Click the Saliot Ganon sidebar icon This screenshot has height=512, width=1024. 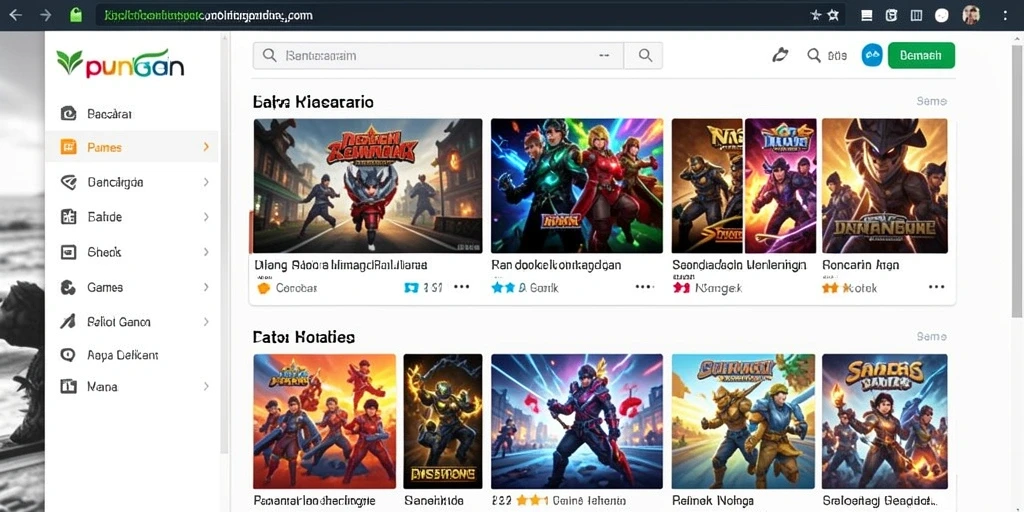pyautogui.click(x=68, y=321)
